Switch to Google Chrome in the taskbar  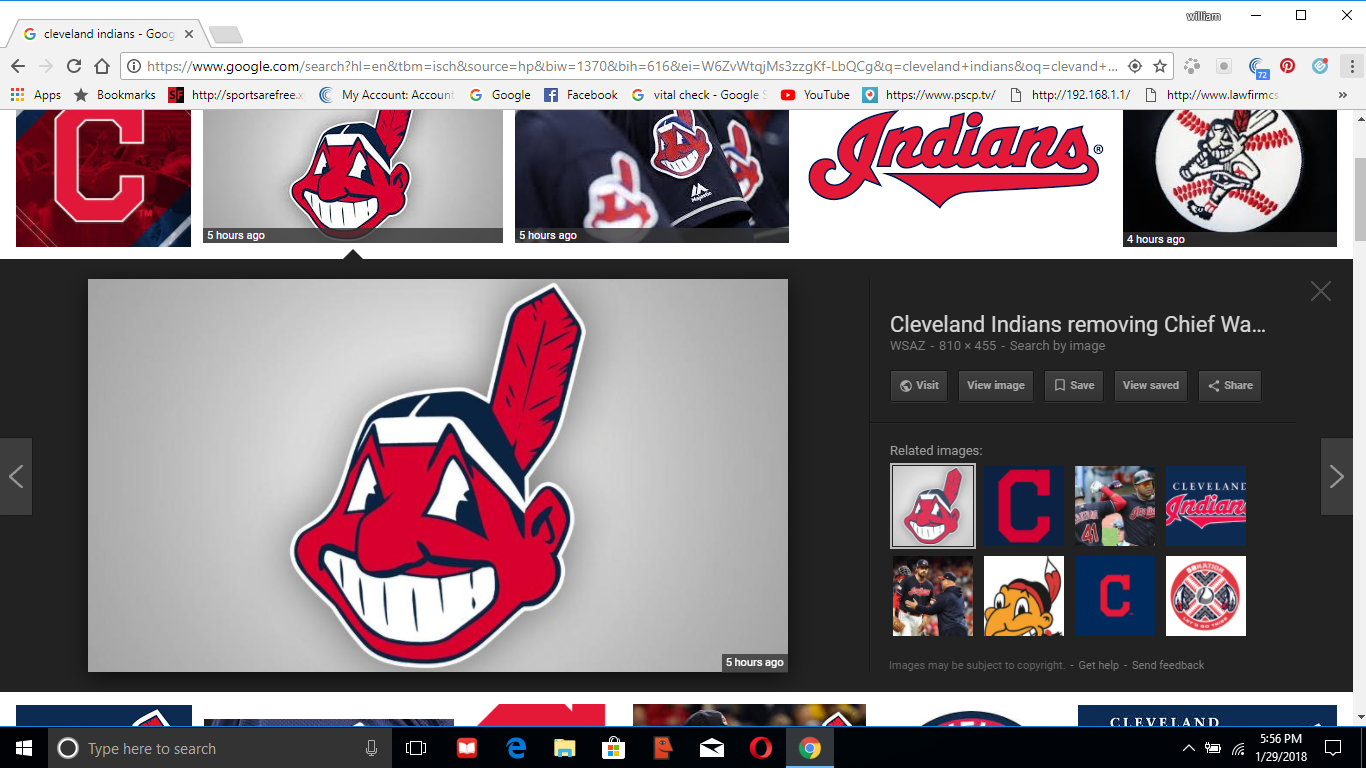(810, 748)
